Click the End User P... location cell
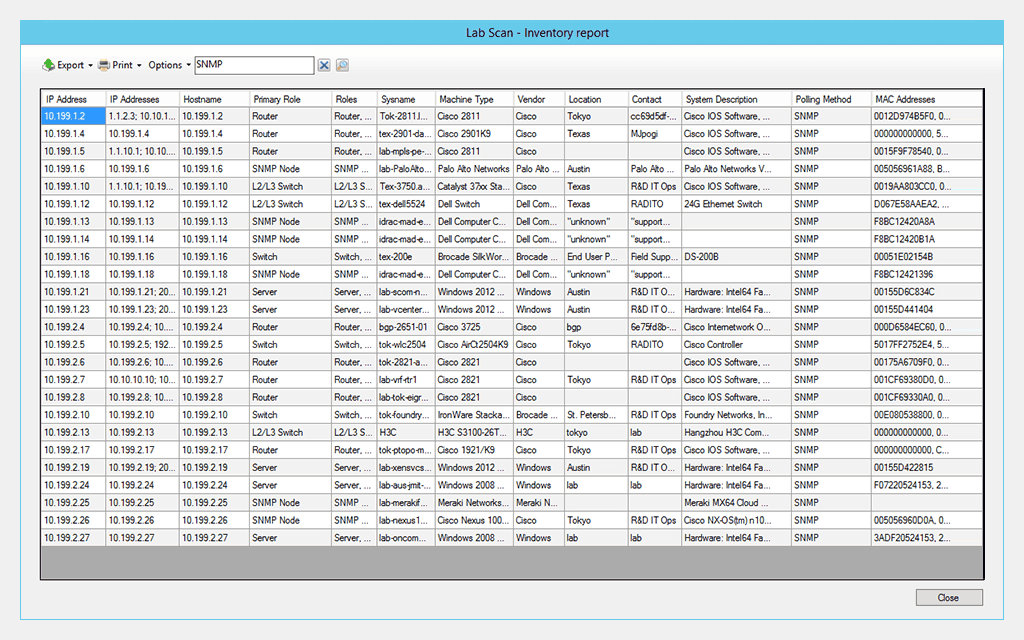The image size is (1024, 640). coord(596,257)
